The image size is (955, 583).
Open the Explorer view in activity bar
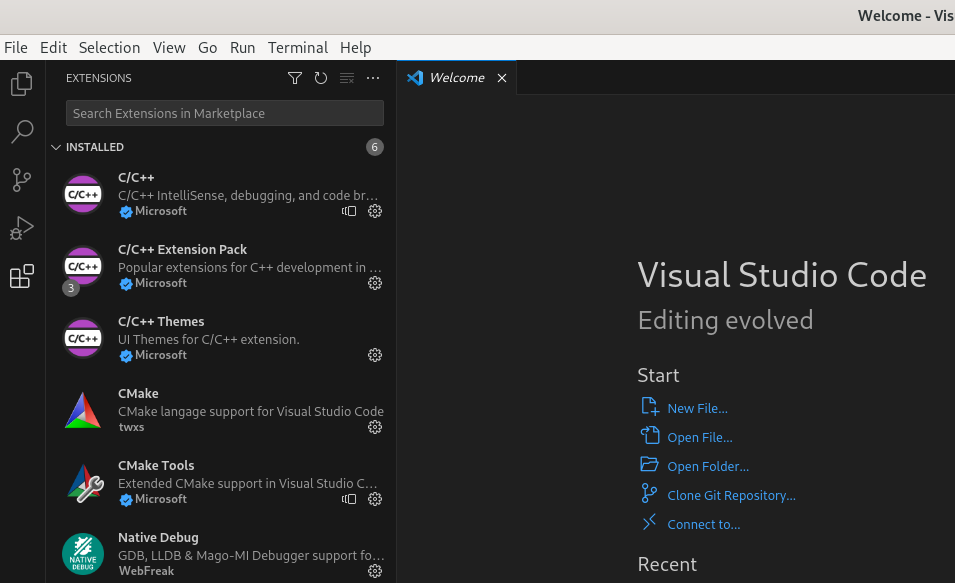(x=21, y=85)
